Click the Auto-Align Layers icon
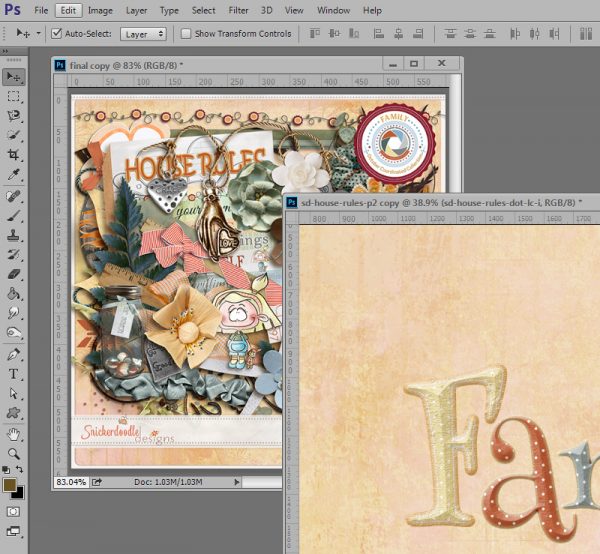The image size is (600, 554). coord(586,34)
